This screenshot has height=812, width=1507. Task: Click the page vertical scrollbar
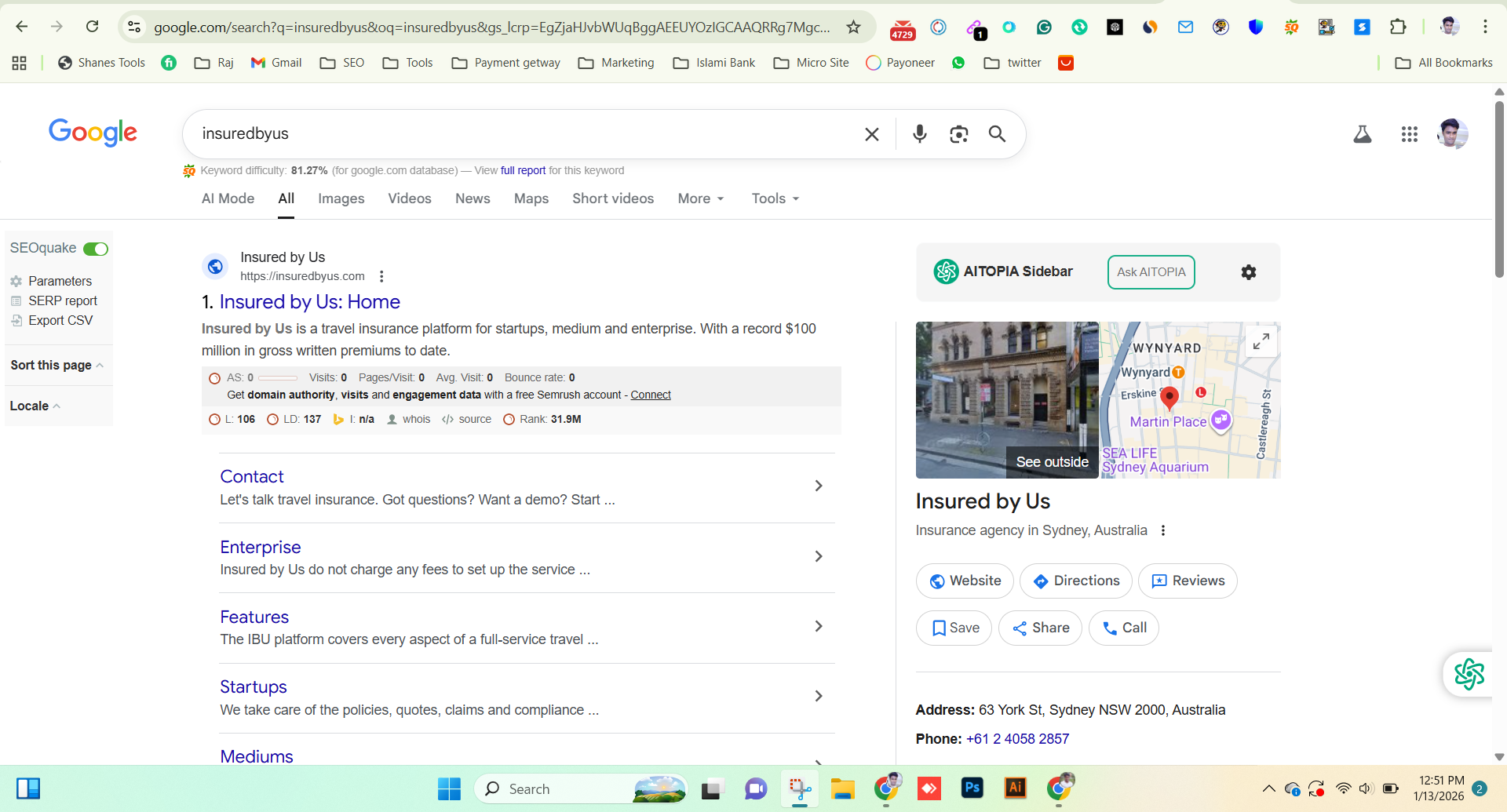coord(1499,188)
